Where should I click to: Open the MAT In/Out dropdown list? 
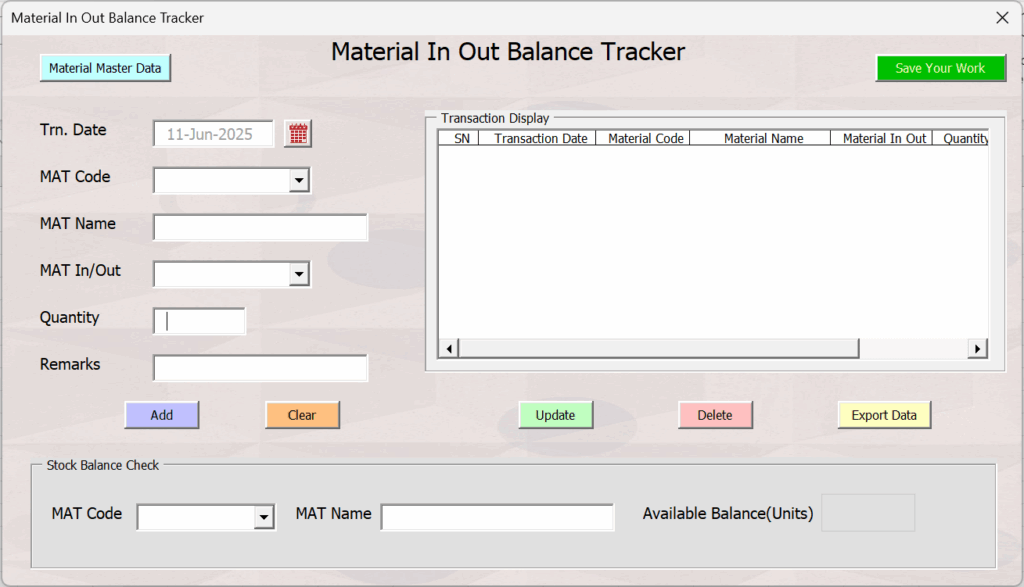(298, 275)
